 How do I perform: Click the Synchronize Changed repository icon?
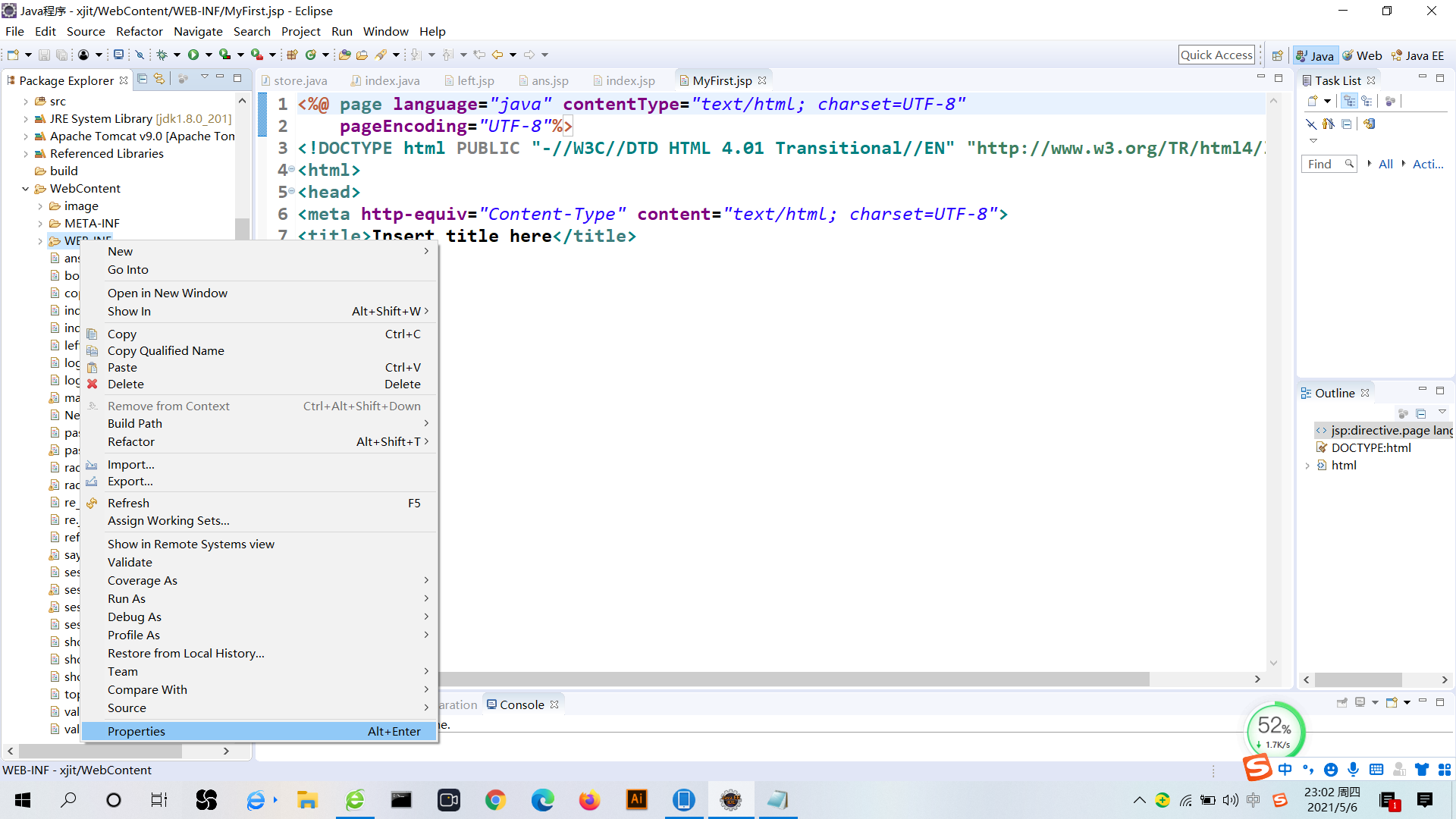tap(1369, 124)
